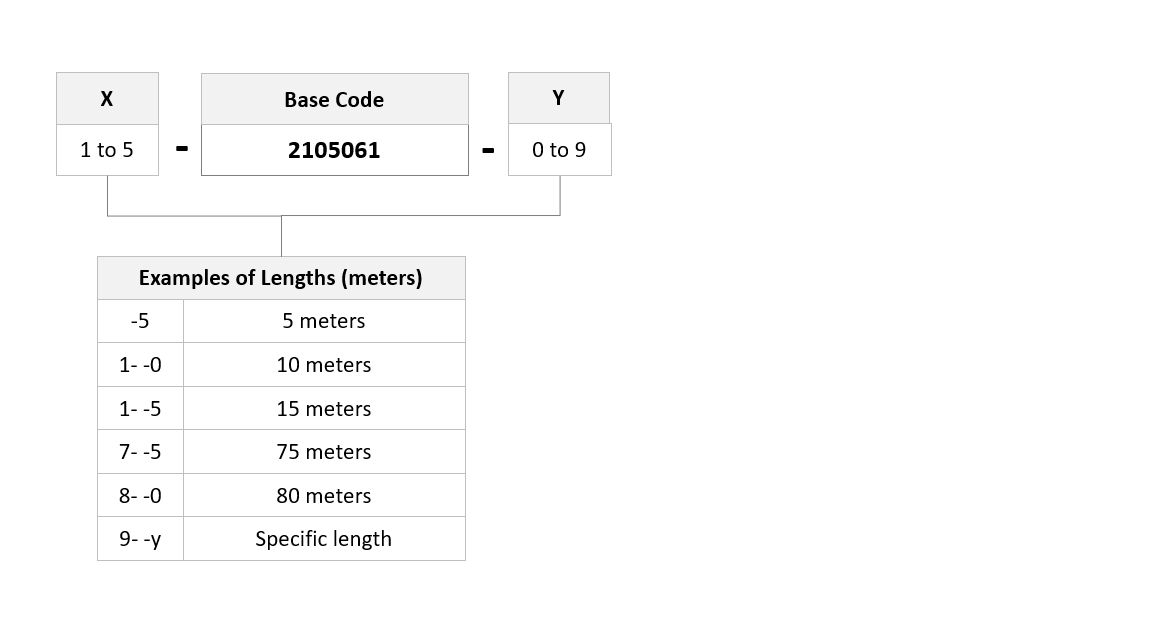Click the '80 meters' cell
This screenshot has height=622, width=1174.
coord(324,495)
